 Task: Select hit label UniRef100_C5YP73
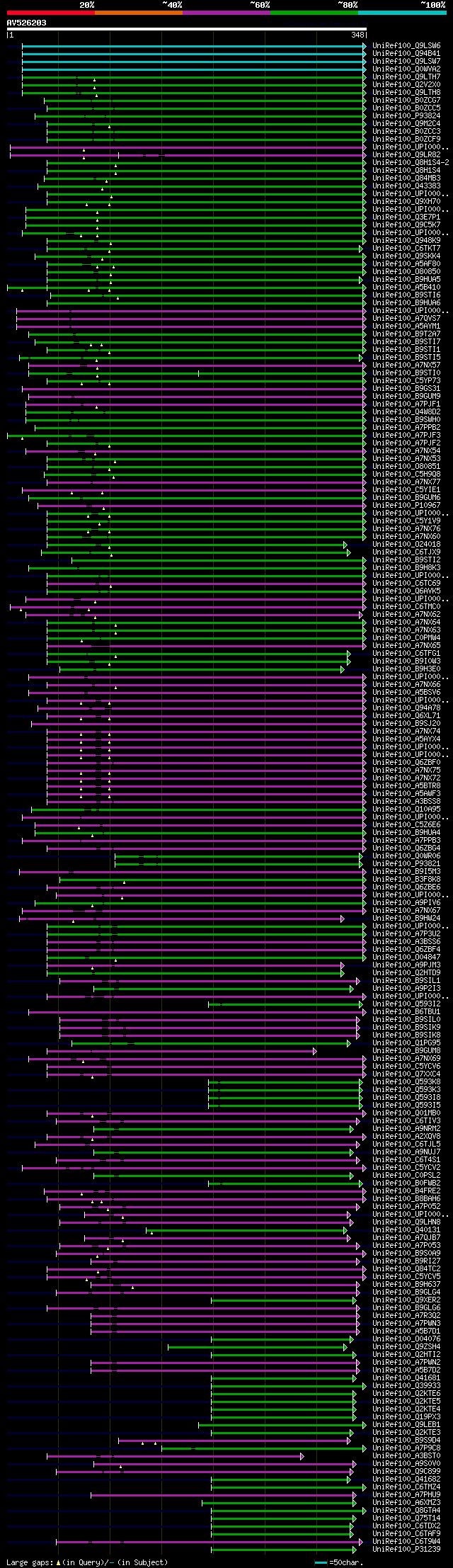pos(406,381)
